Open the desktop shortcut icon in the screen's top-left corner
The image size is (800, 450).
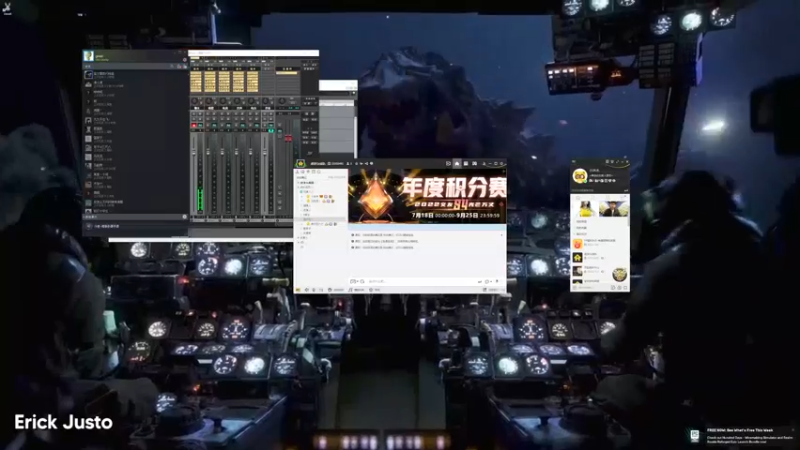[x=7, y=8]
